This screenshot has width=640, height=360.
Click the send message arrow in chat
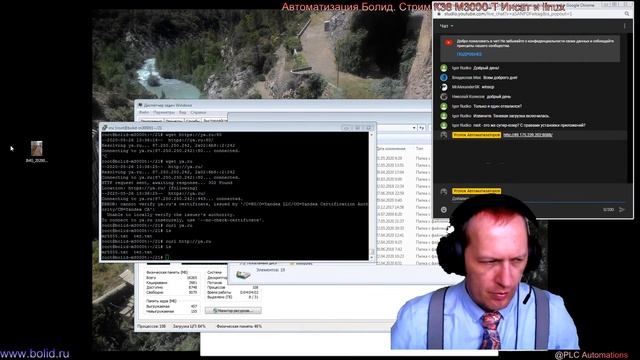tap(622, 209)
